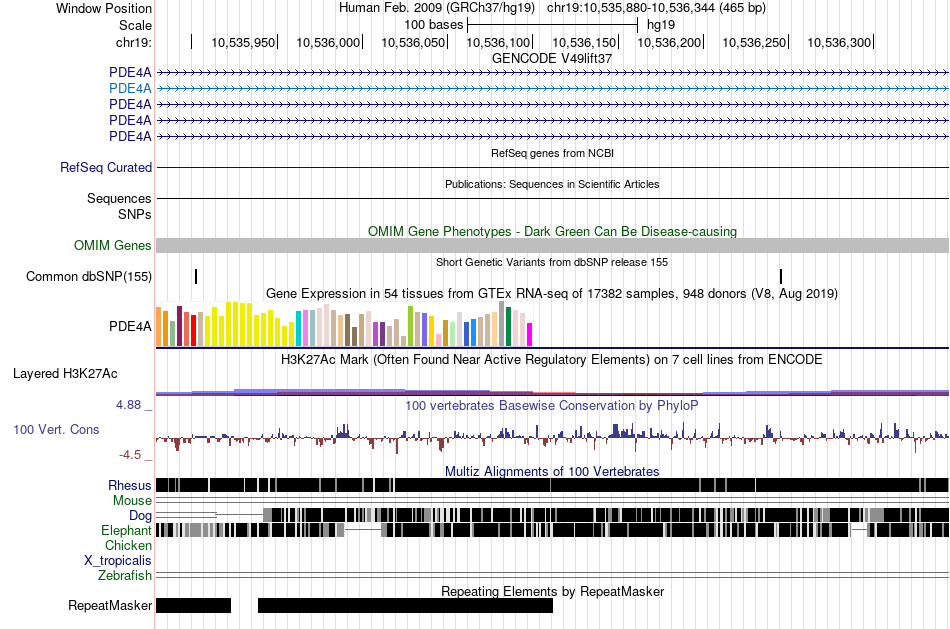The height and width of the screenshot is (629, 950).
Task: Open the RefSeq Curated track label
Action: click(x=106, y=167)
